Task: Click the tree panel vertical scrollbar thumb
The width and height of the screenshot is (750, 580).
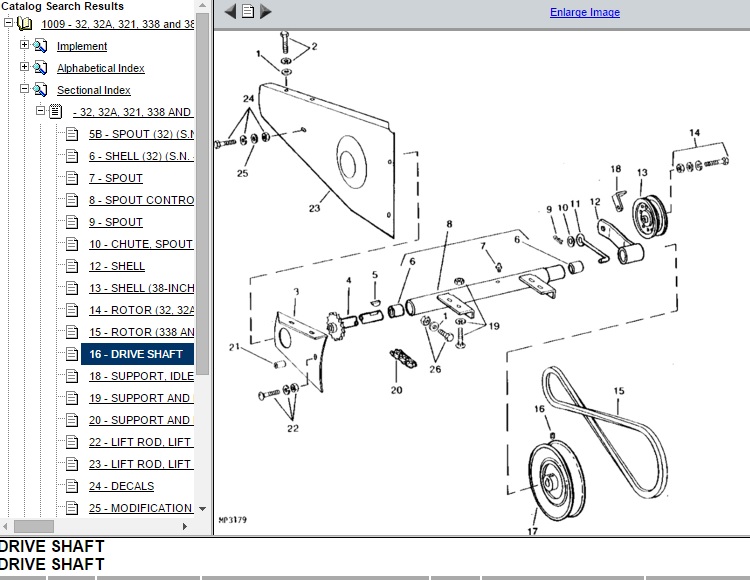Action: pyautogui.click(x=203, y=190)
